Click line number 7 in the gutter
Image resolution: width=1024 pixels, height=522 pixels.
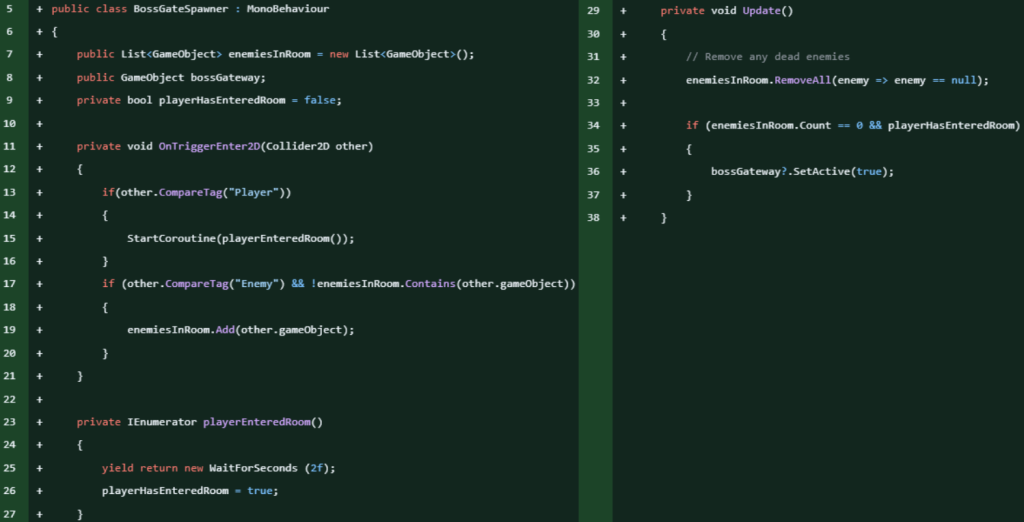tap(8, 55)
